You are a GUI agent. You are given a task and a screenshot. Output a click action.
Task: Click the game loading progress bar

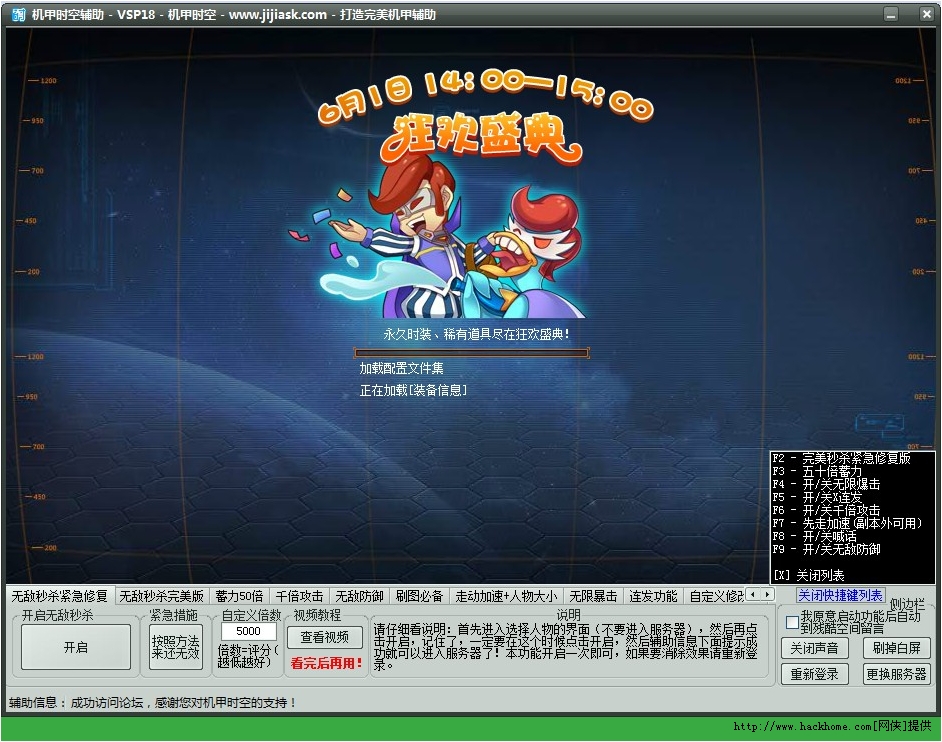472,353
